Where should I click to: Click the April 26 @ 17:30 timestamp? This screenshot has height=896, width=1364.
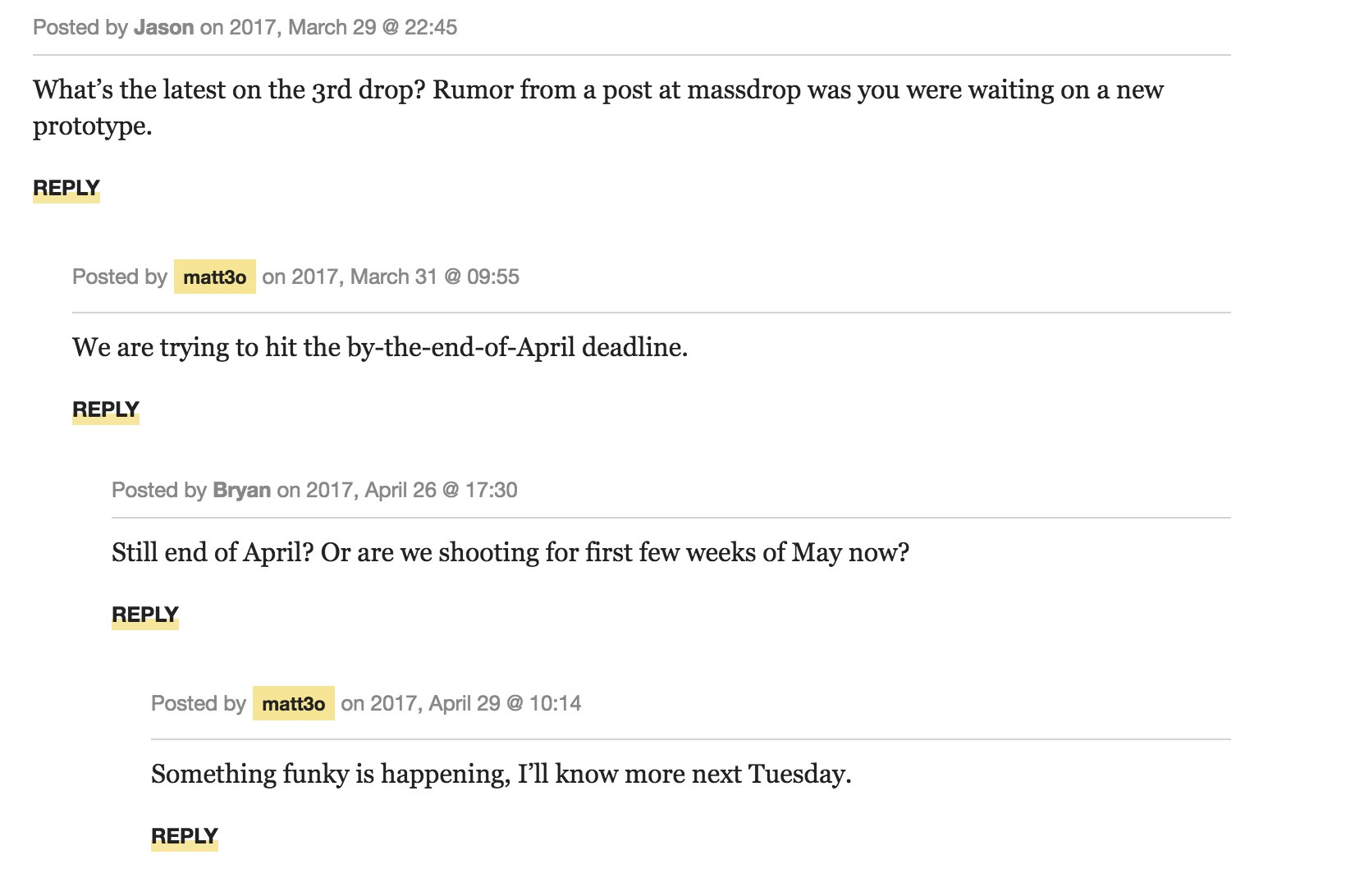tap(411, 490)
